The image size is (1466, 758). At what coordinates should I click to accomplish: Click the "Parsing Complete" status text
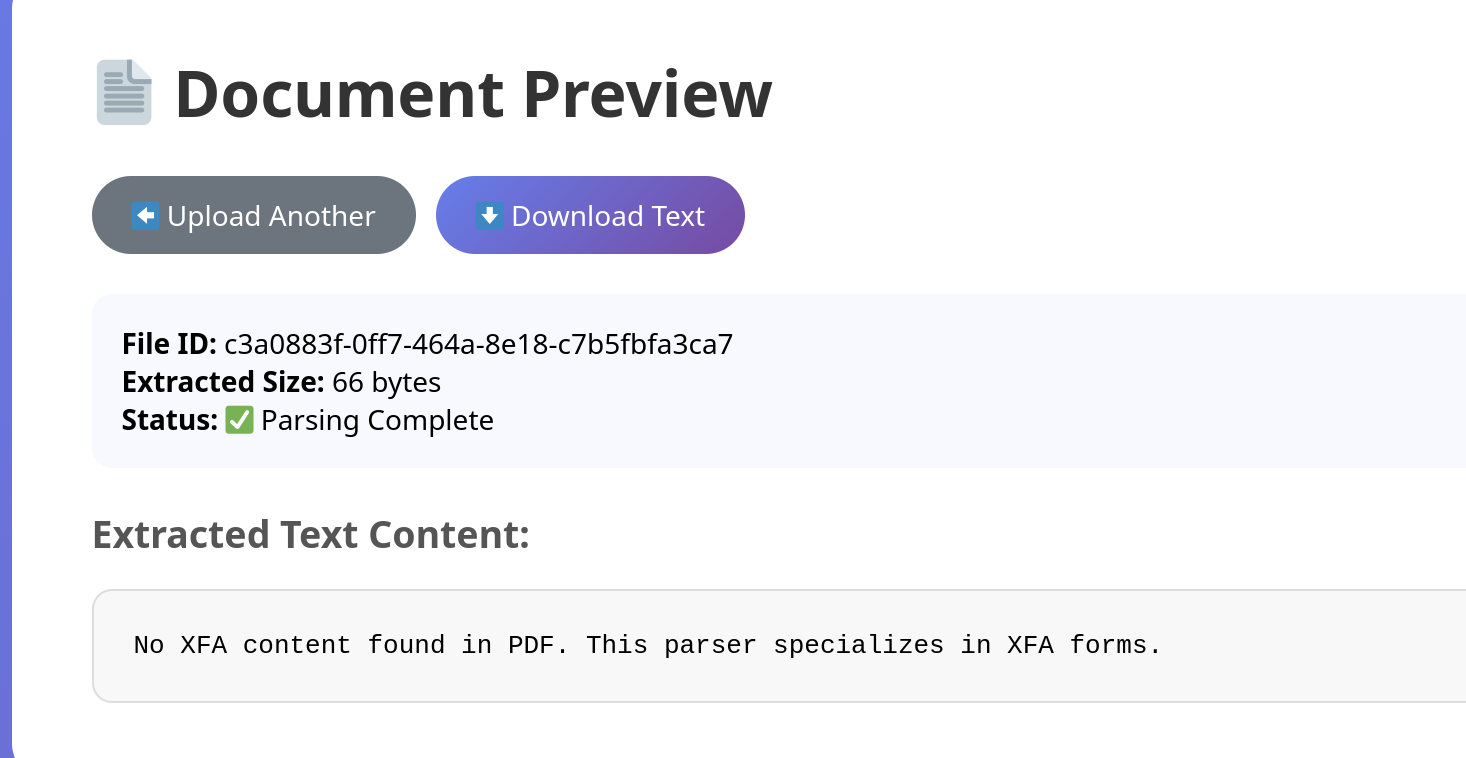pyautogui.click(x=377, y=420)
